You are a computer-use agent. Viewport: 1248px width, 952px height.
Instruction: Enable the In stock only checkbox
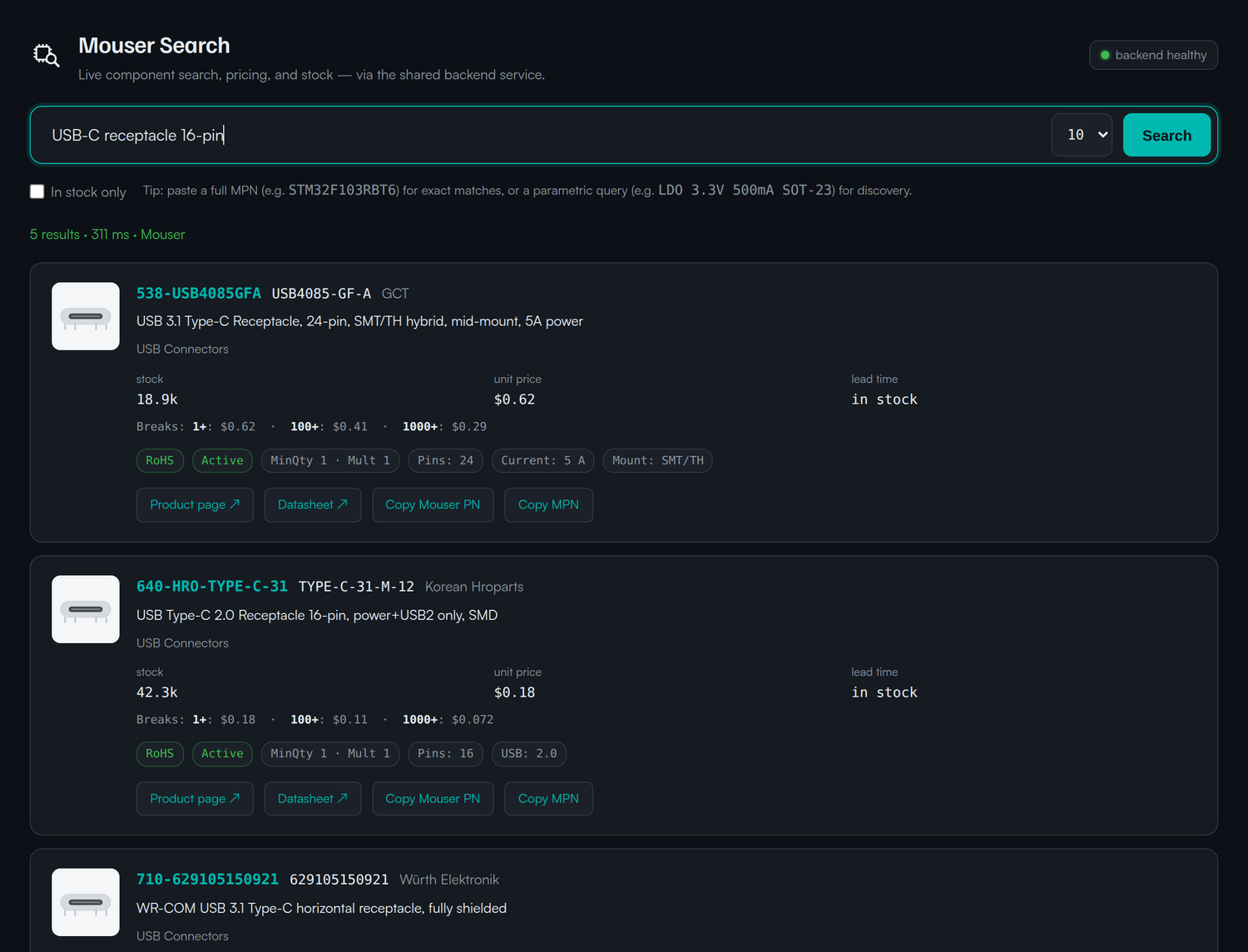click(x=37, y=191)
